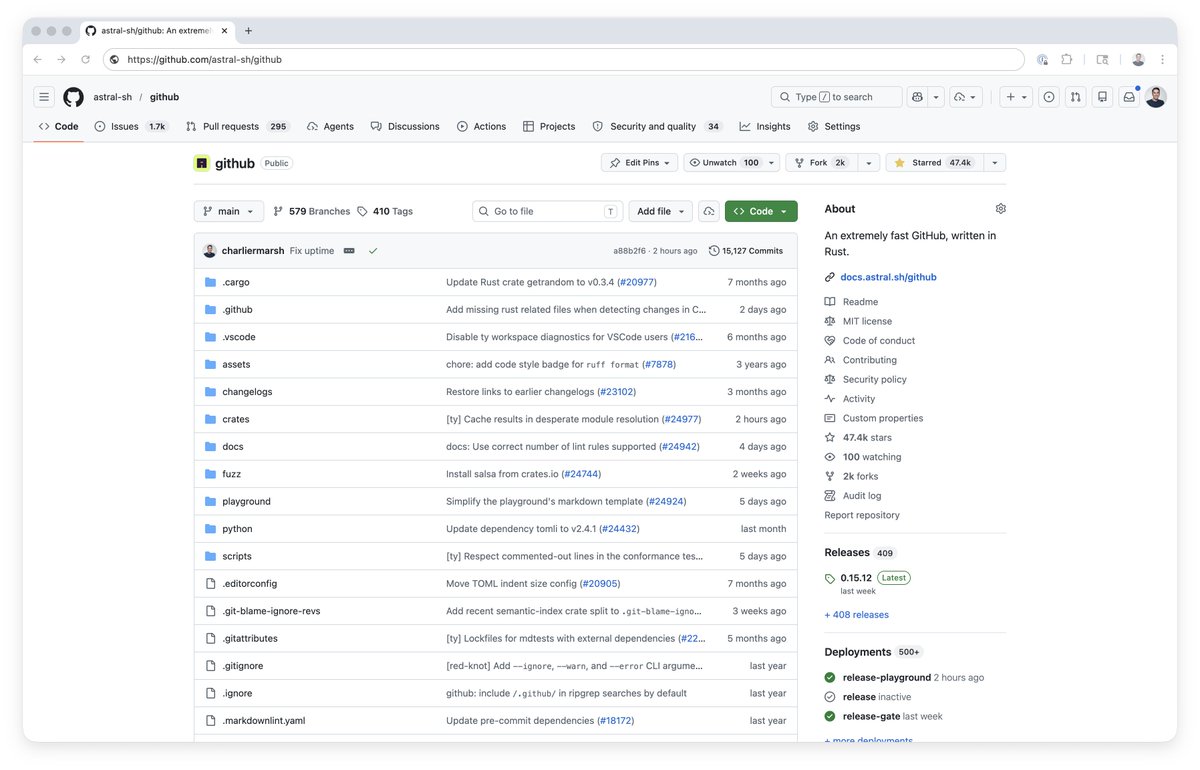Open the Add file dropdown
This screenshot has width=1200, height=770.
(x=660, y=211)
